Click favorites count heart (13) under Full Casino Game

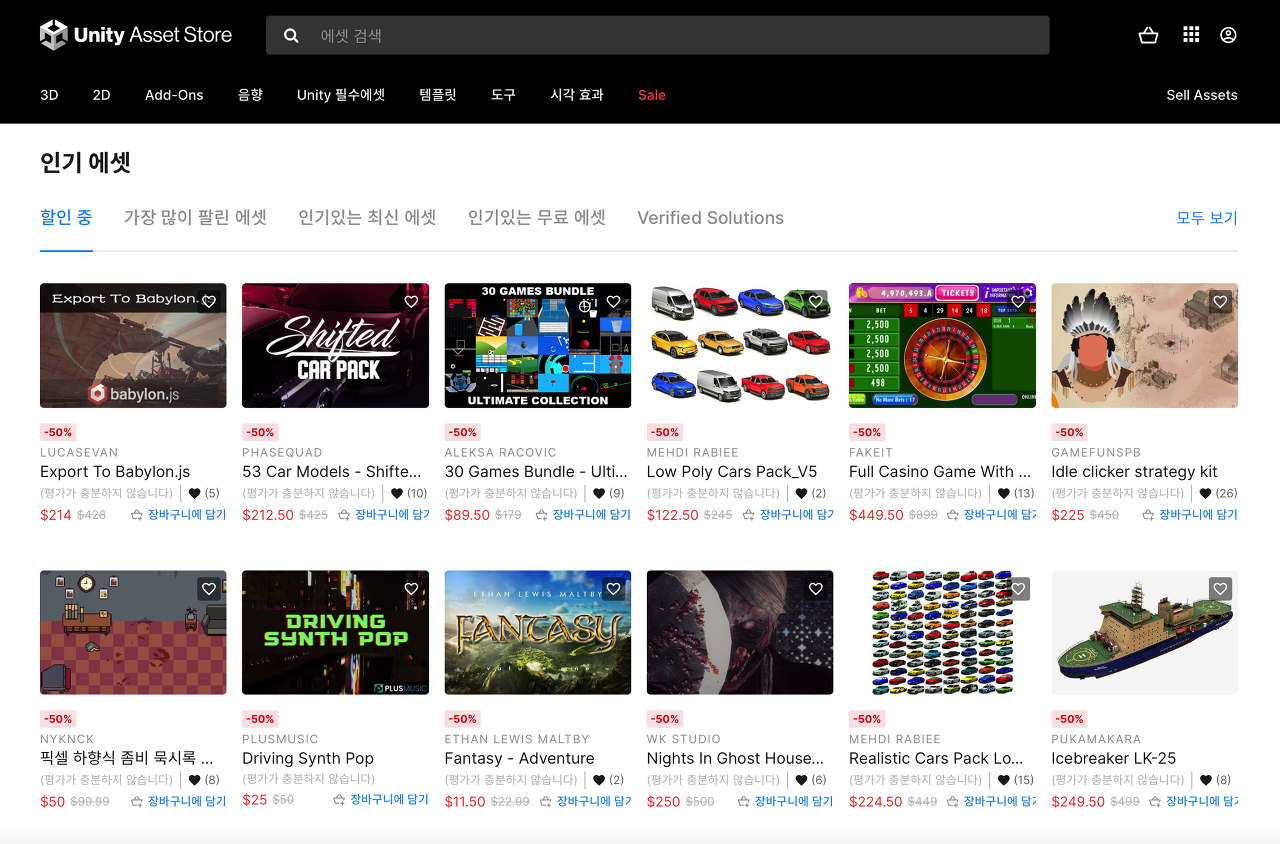pyautogui.click(x=1003, y=493)
